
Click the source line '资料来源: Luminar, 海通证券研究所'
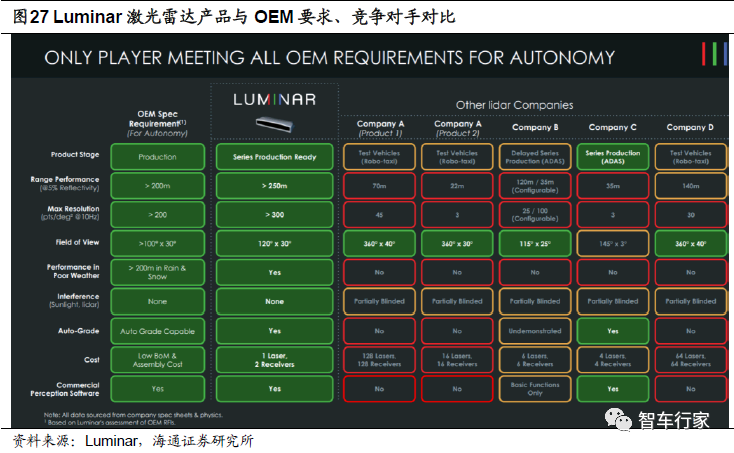tap(133, 441)
